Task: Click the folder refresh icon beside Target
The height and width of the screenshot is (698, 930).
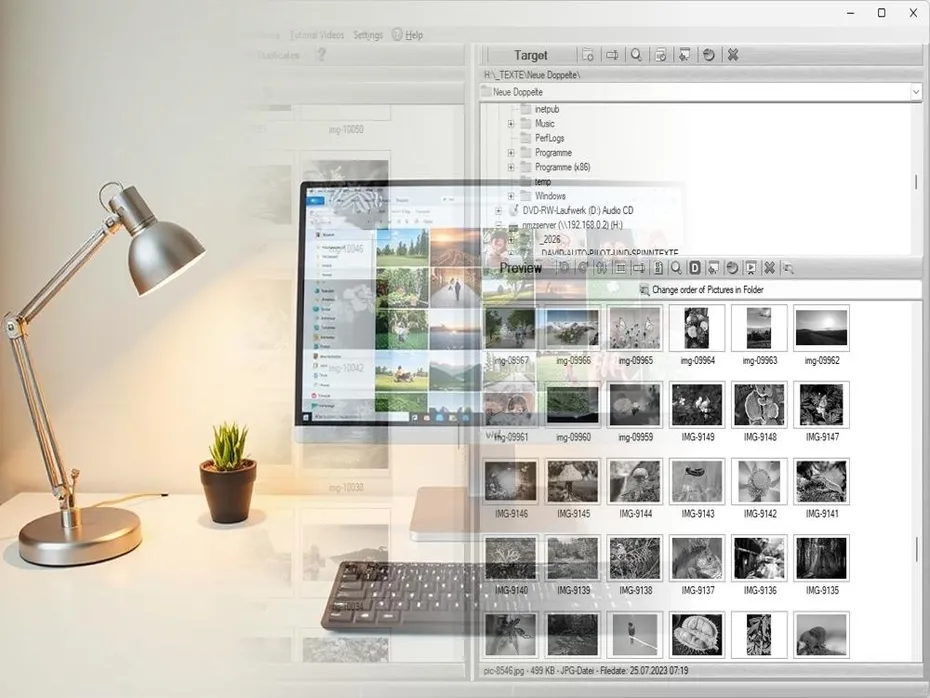Action: click(661, 55)
